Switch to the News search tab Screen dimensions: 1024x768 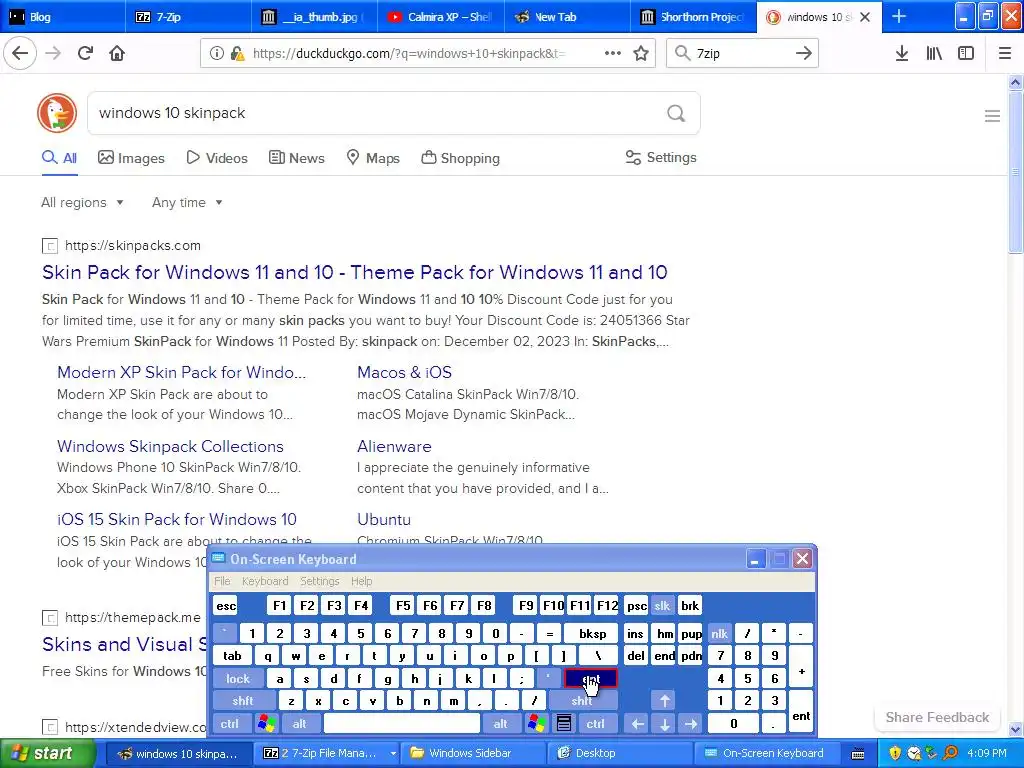(297, 158)
